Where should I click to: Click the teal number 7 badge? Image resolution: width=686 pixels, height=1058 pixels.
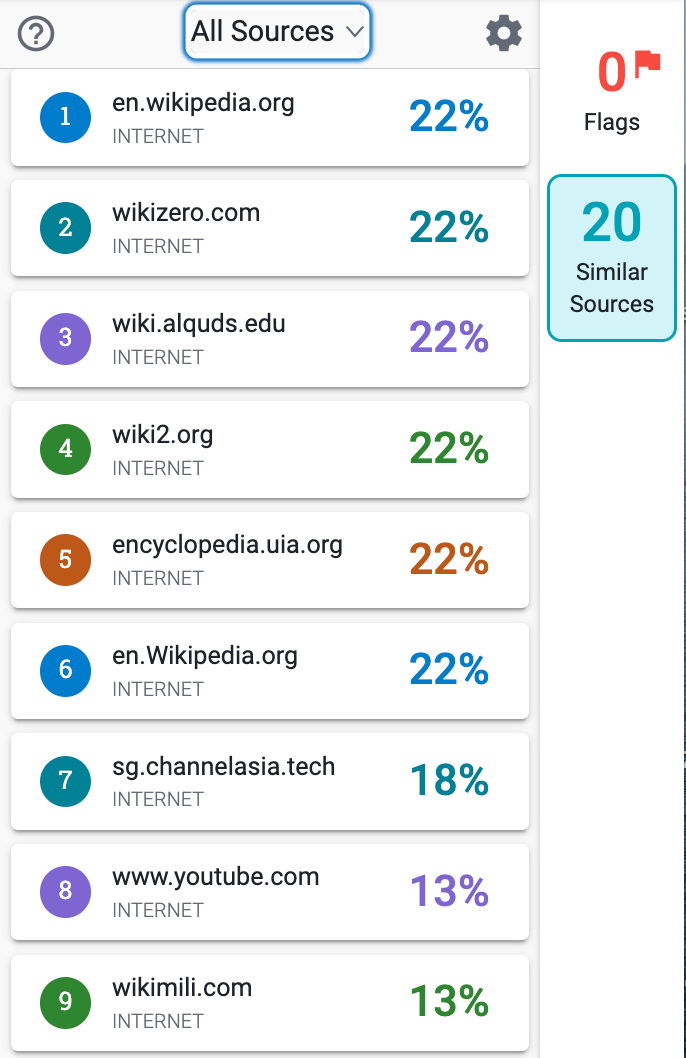65,781
